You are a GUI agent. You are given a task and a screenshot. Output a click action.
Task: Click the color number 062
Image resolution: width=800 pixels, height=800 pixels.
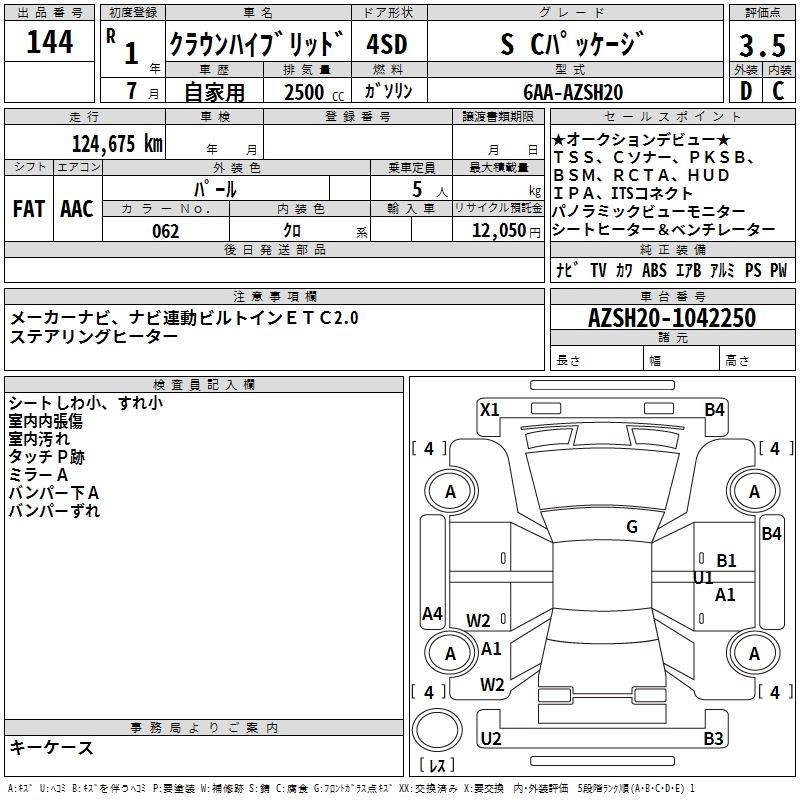point(166,231)
